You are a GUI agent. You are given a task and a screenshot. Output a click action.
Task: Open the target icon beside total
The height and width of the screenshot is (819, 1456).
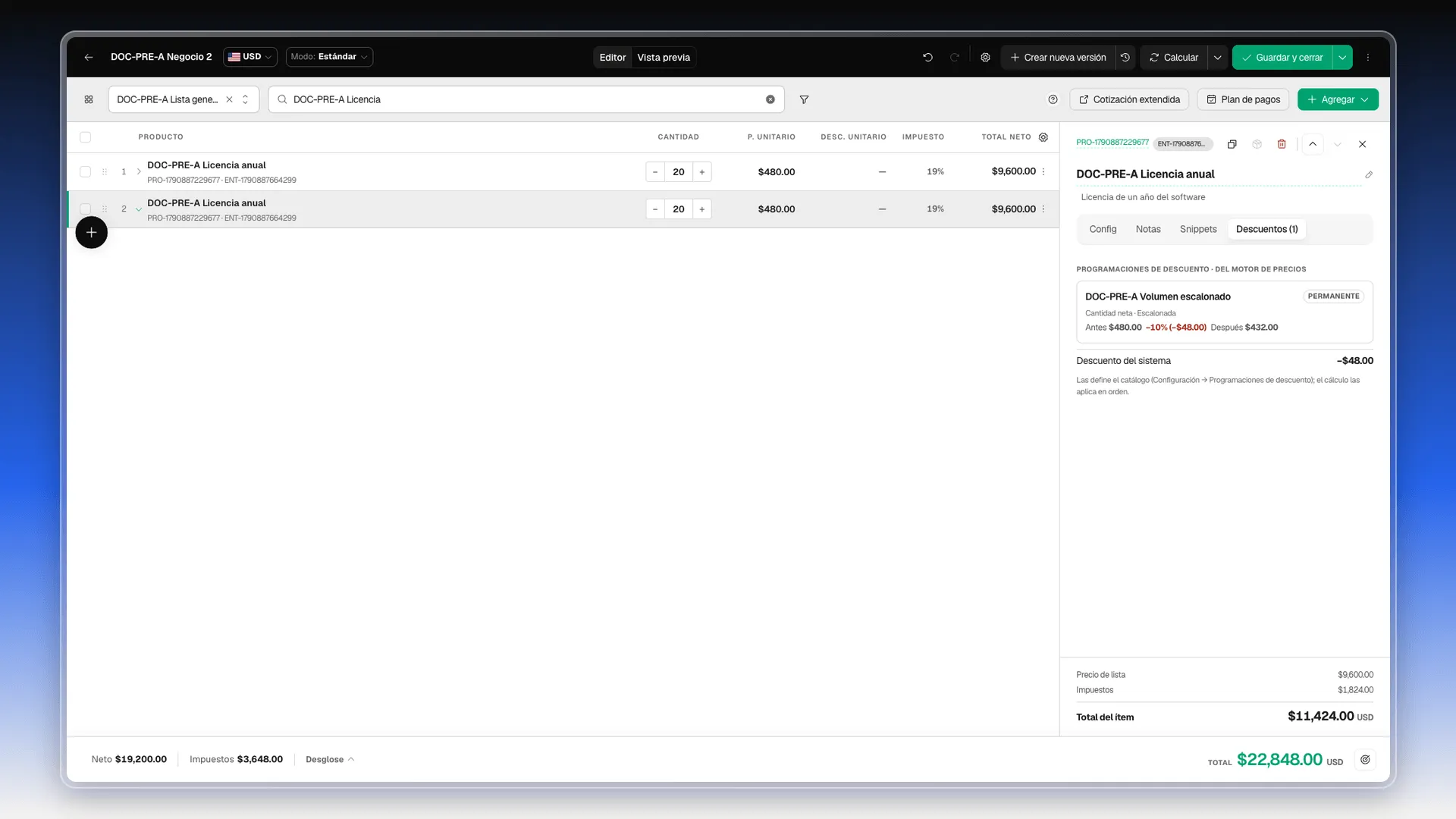click(x=1365, y=760)
